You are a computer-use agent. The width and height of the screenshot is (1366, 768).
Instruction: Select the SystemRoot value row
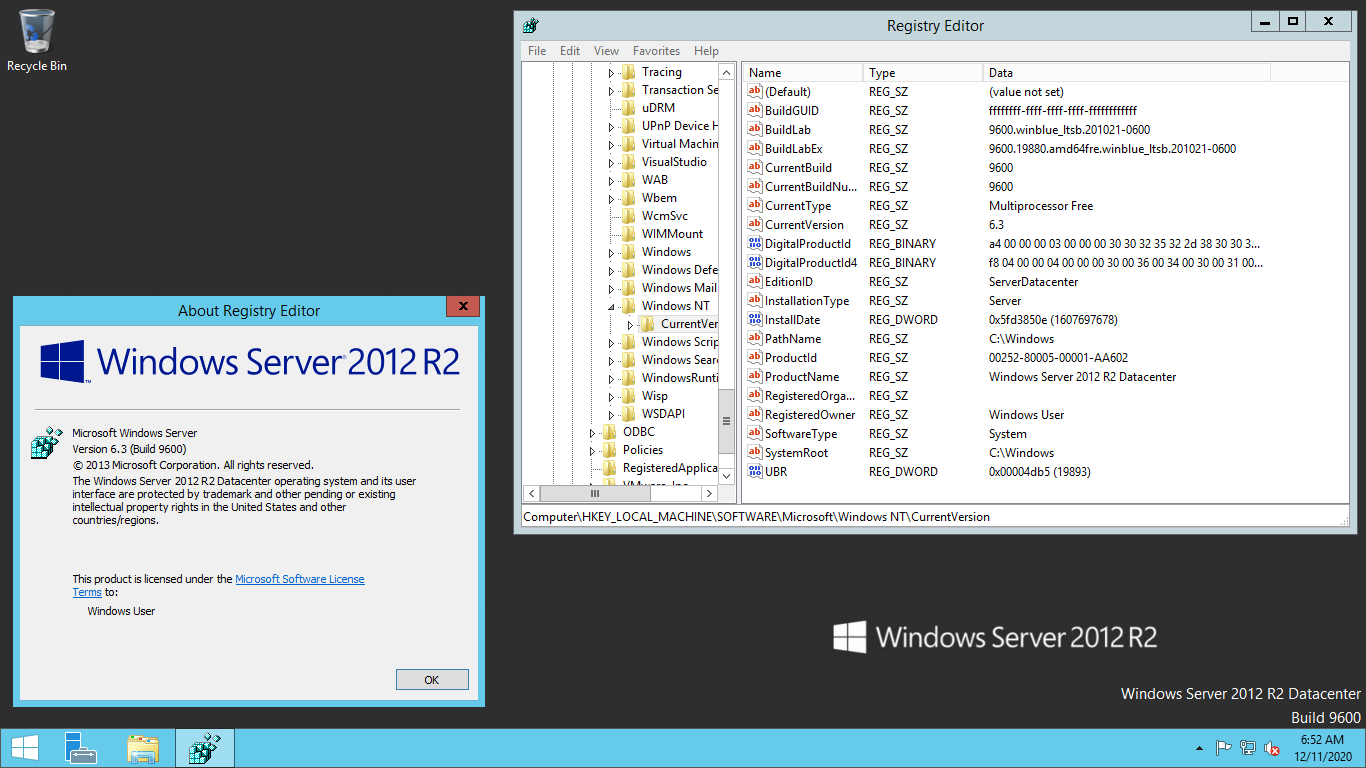coord(1007,452)
